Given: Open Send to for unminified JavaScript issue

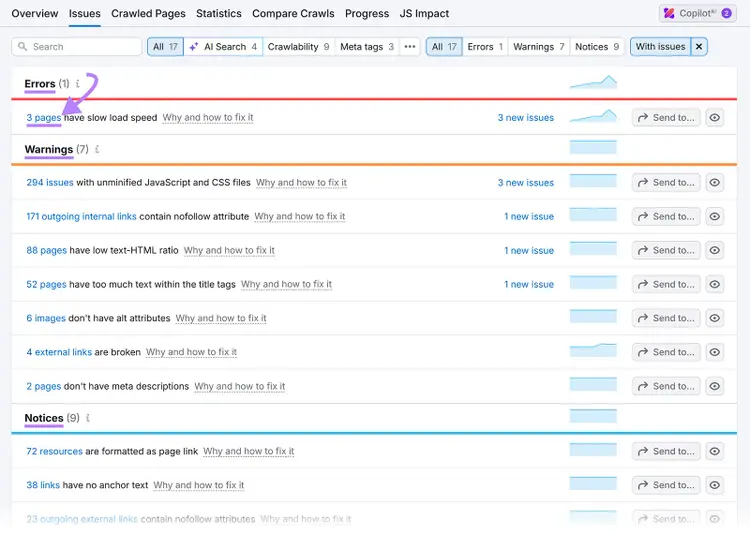Looking at the screenshot, I should 666,182.
